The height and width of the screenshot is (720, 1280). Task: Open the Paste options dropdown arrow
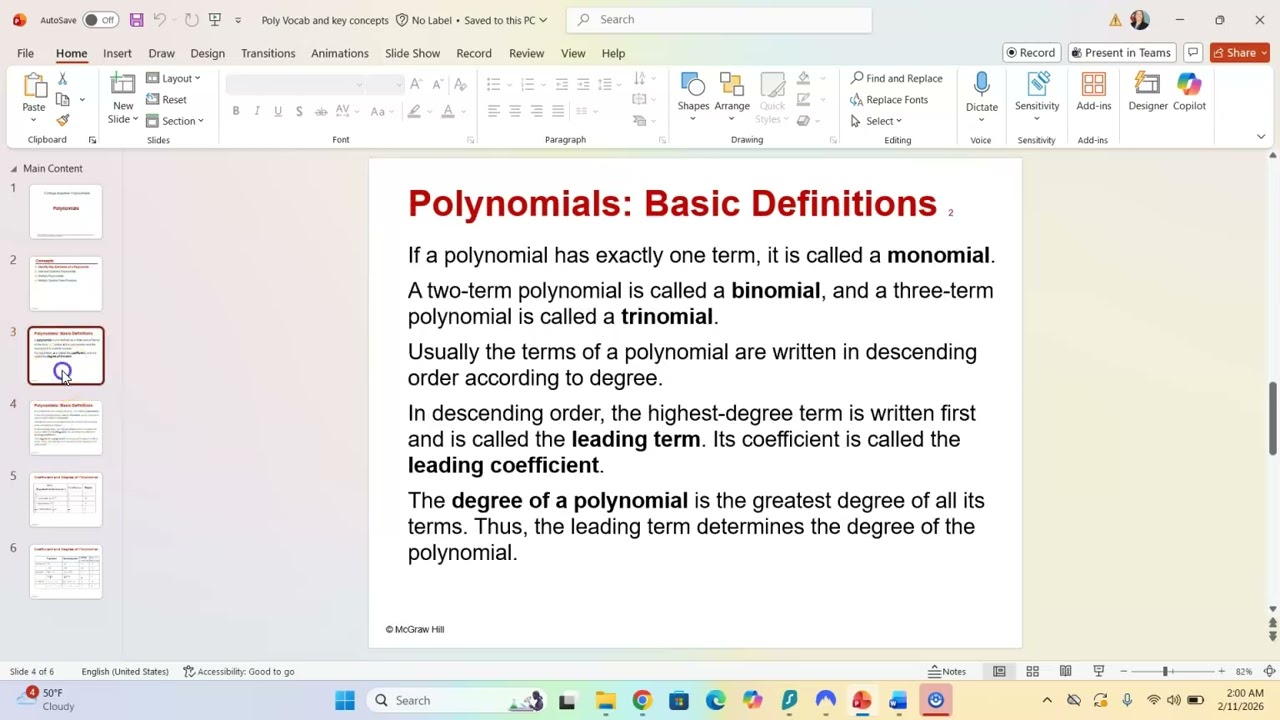pos(34,120)
